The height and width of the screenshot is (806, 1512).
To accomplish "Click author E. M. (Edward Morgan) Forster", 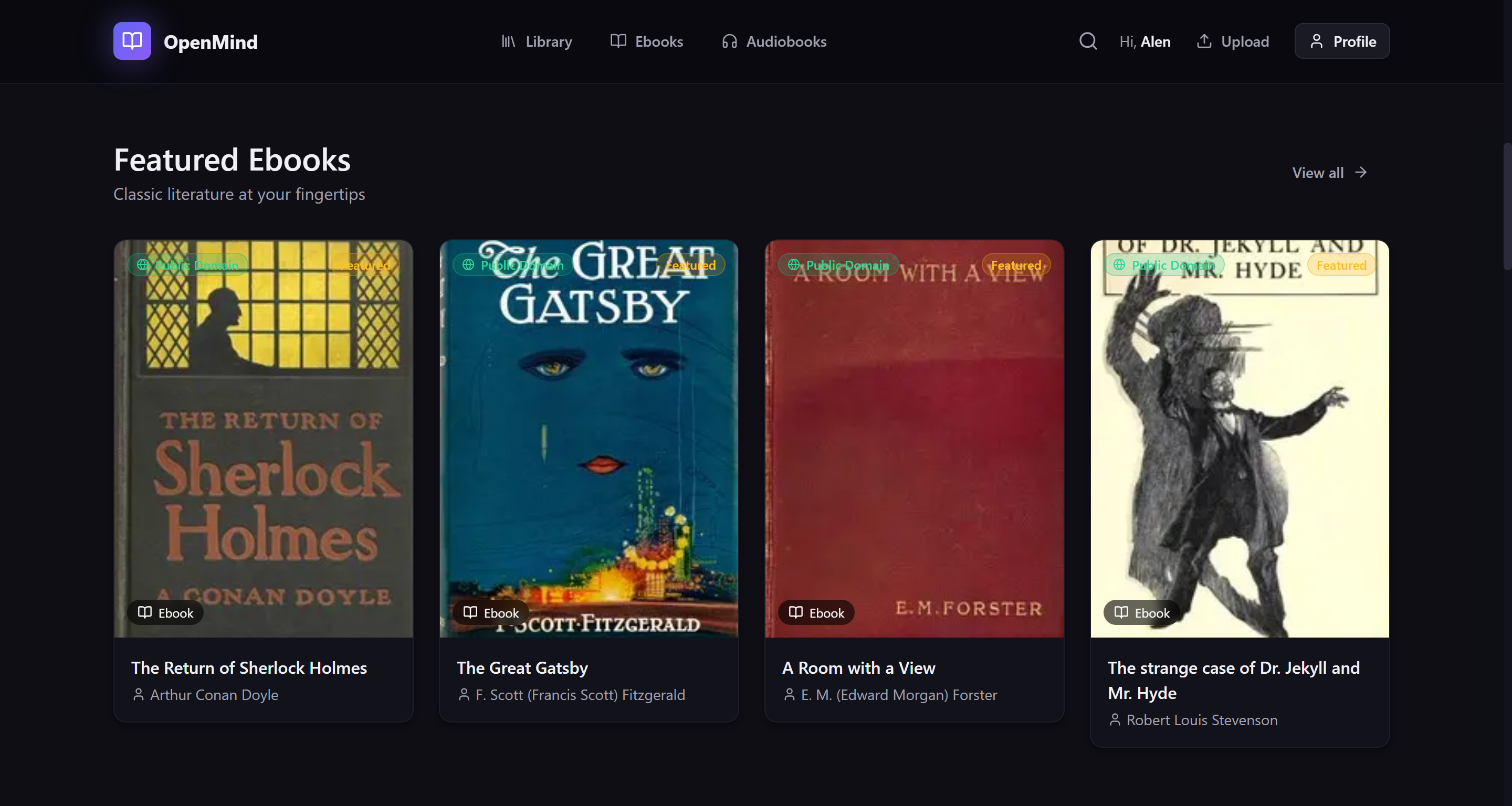I will pyautogui.click(x=899, y=695).
